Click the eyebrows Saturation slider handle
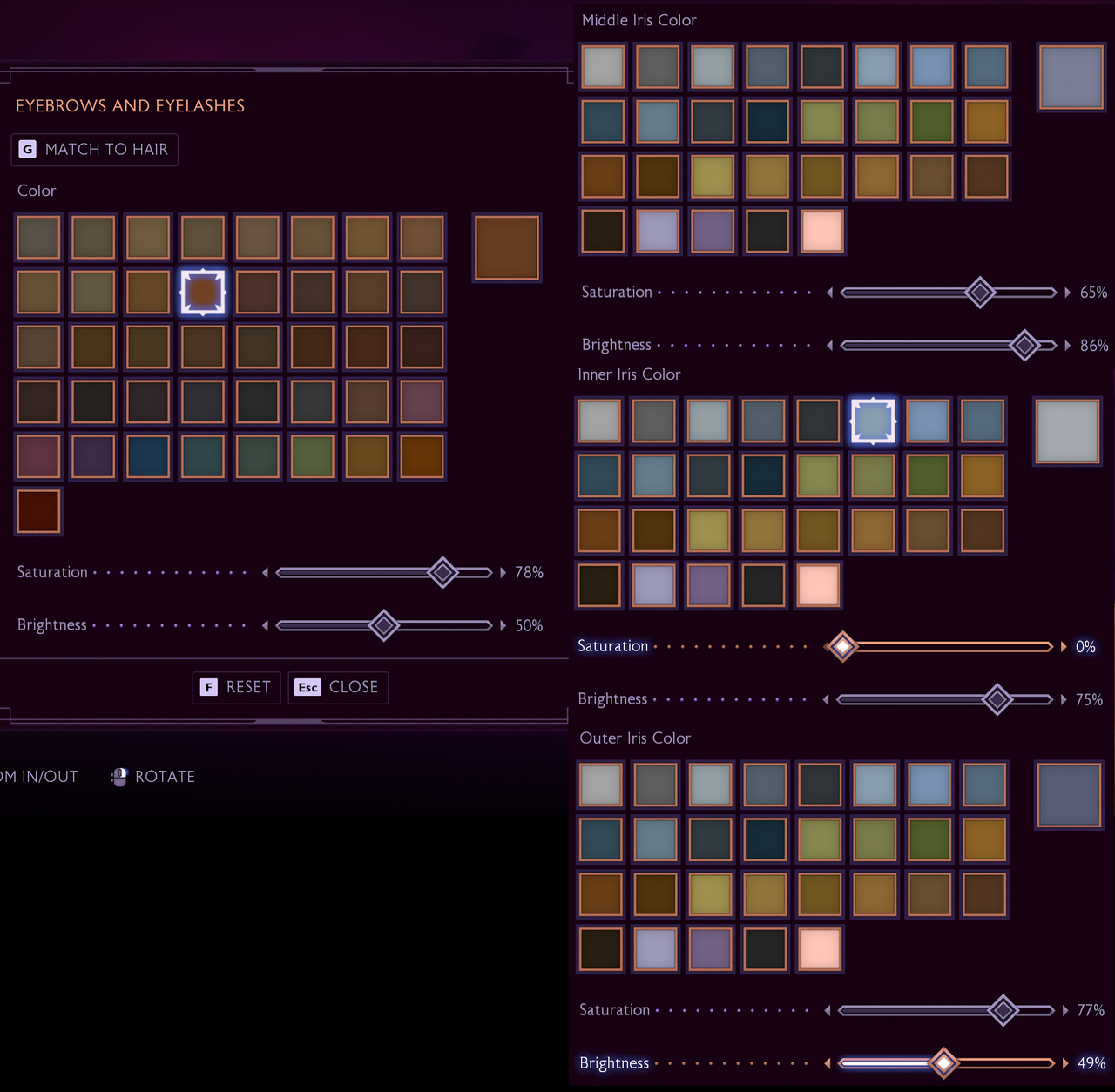 (x=443, y=572)
